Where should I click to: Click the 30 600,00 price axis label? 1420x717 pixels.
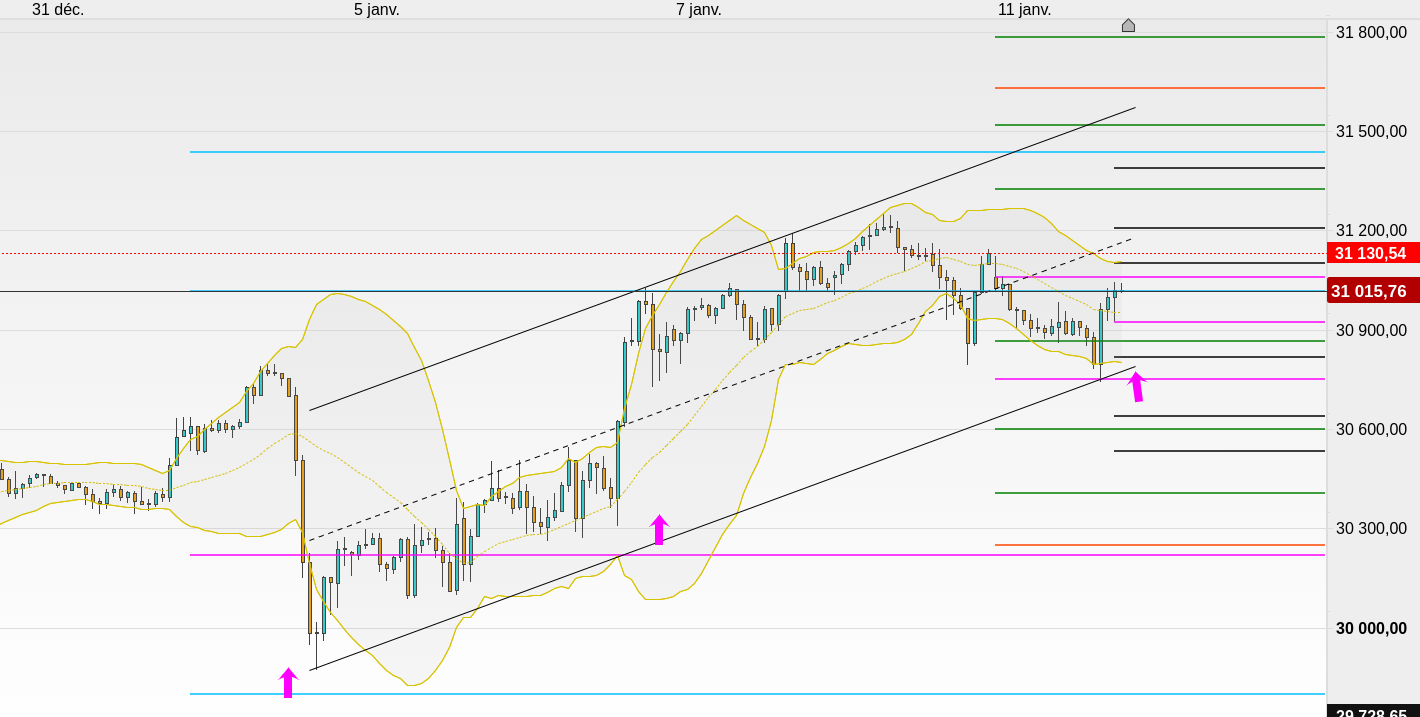[x=1371, y=430]
